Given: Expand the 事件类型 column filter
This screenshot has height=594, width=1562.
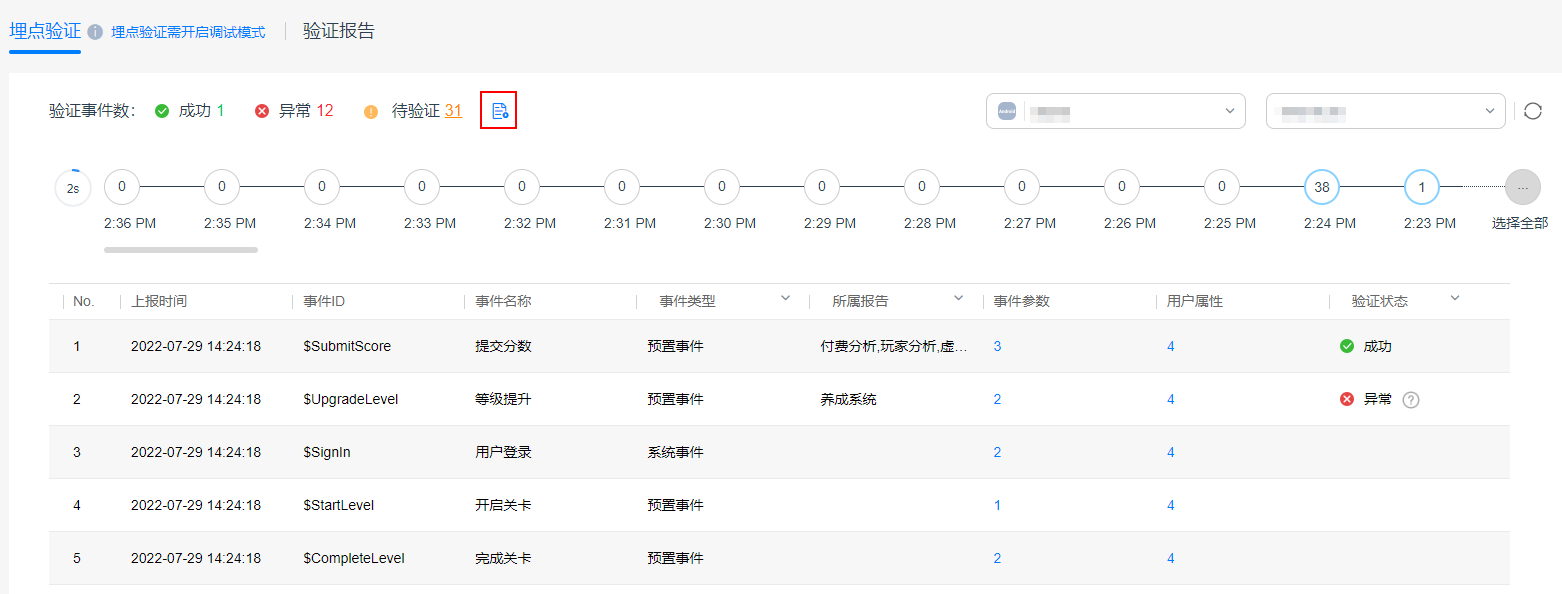Looking at the screenshot, I should point(785,298).
